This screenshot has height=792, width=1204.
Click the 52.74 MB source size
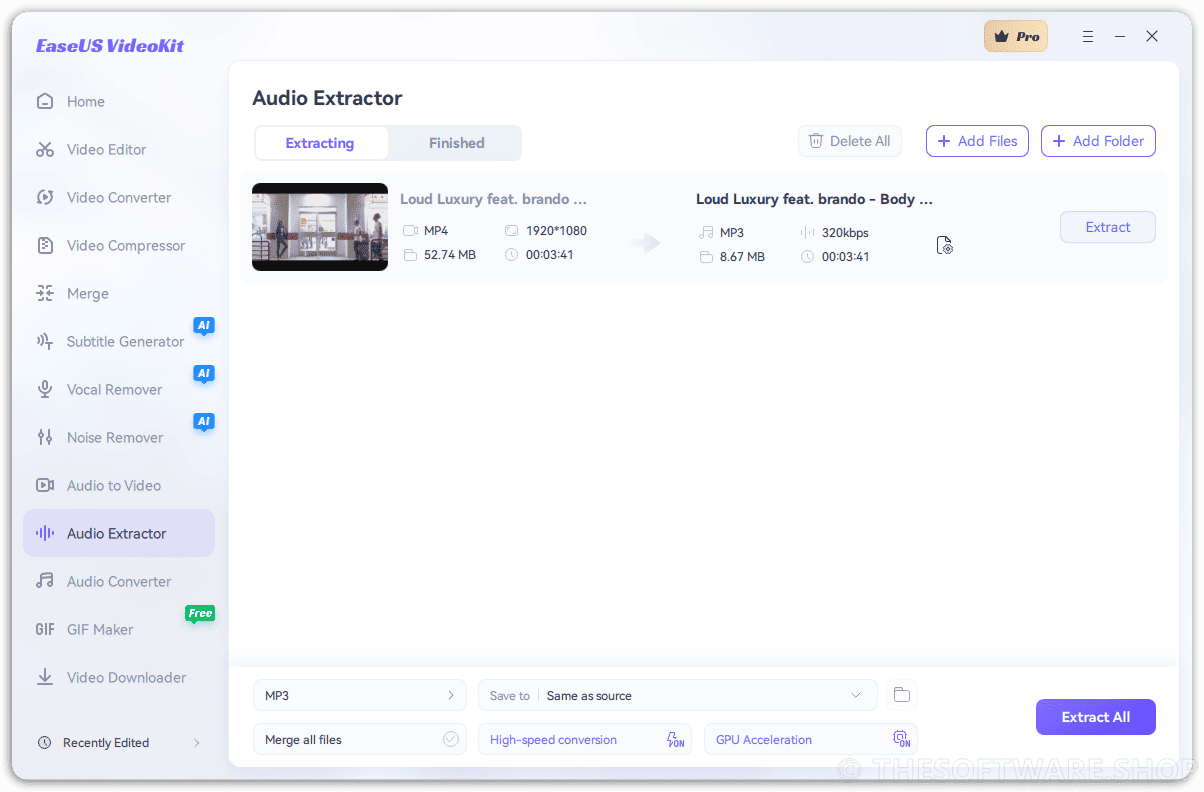point(450,255)
